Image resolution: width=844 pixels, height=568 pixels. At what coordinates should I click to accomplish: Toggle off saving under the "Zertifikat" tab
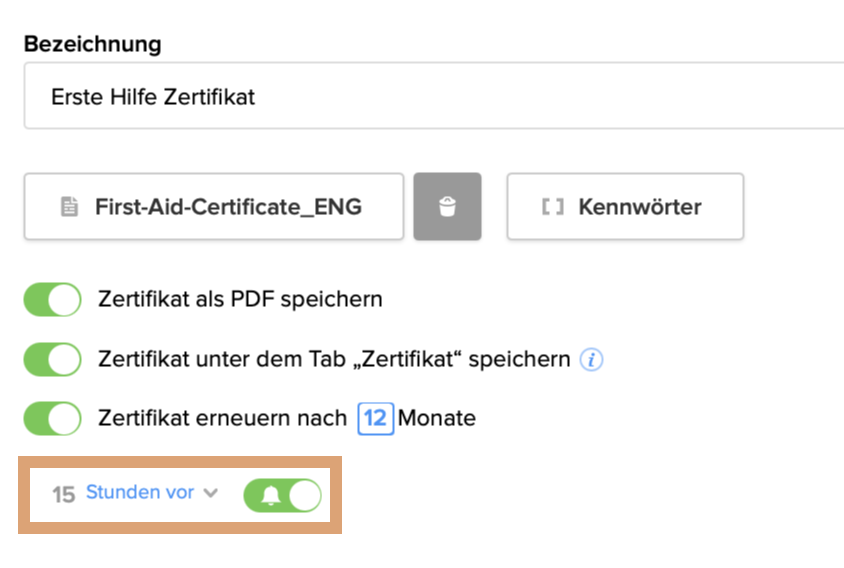tap(52, 360)
